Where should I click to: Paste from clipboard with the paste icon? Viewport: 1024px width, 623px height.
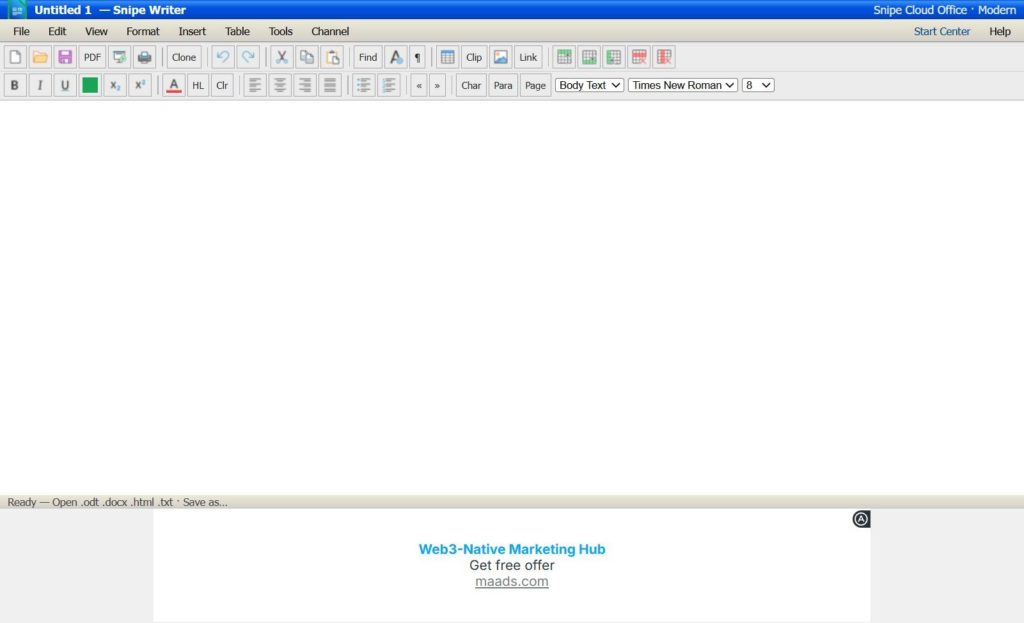point(332,57)
